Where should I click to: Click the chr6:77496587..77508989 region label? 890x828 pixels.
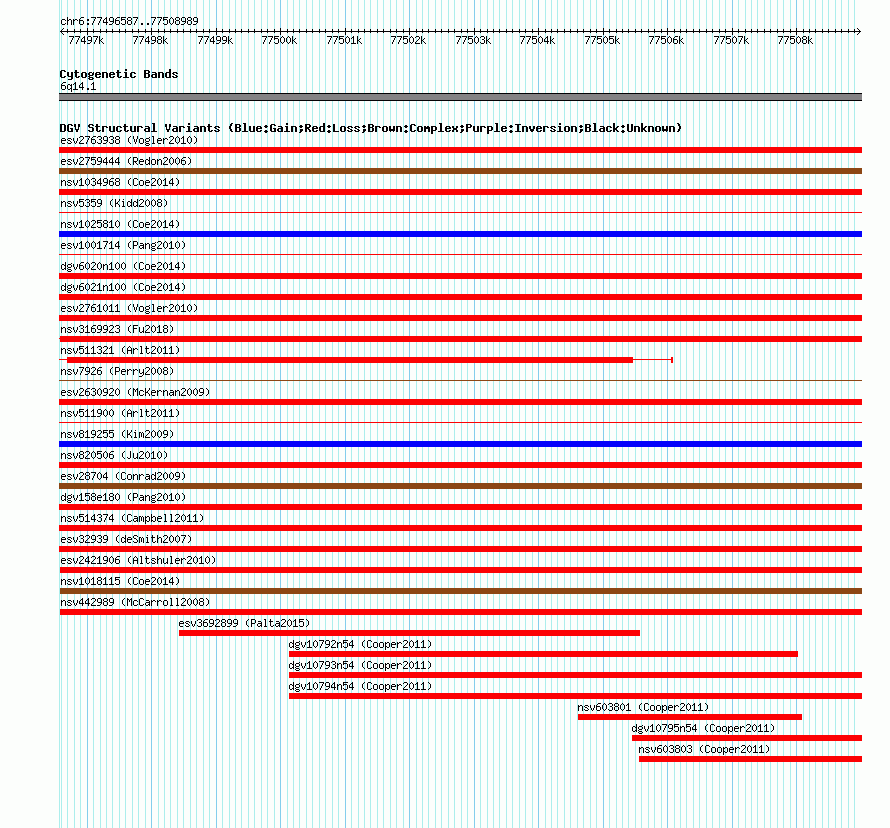(129, 21)
